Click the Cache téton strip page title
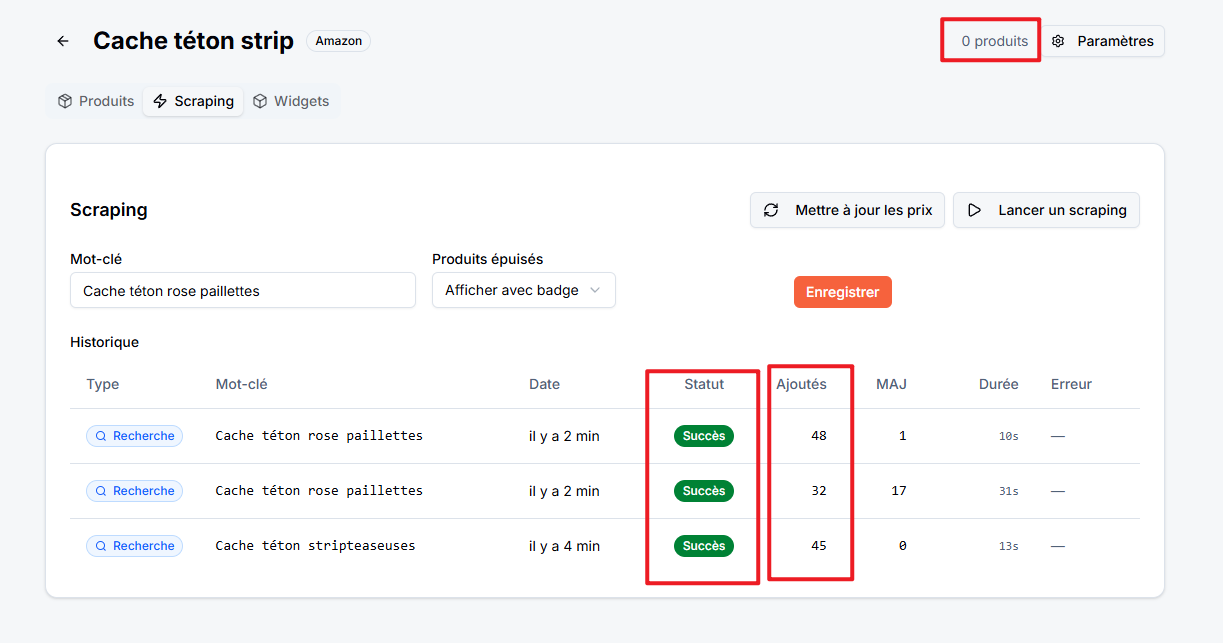This screenshot has height=643, width=1223. click(193, 41)
